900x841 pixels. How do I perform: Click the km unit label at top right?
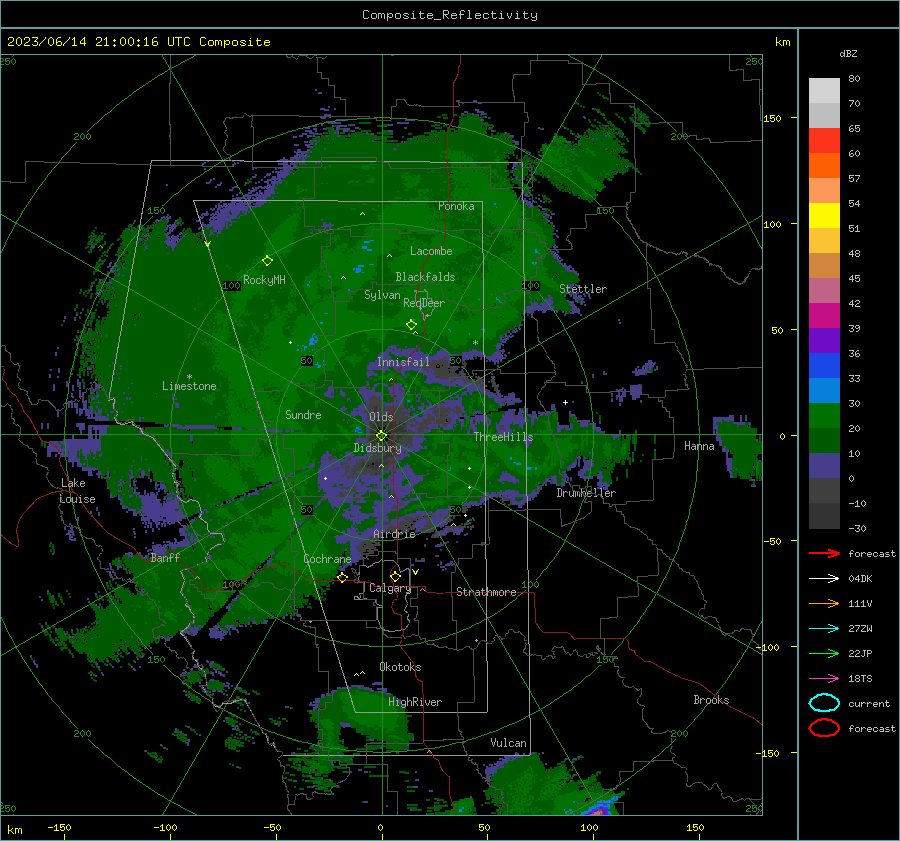(782, 42)
